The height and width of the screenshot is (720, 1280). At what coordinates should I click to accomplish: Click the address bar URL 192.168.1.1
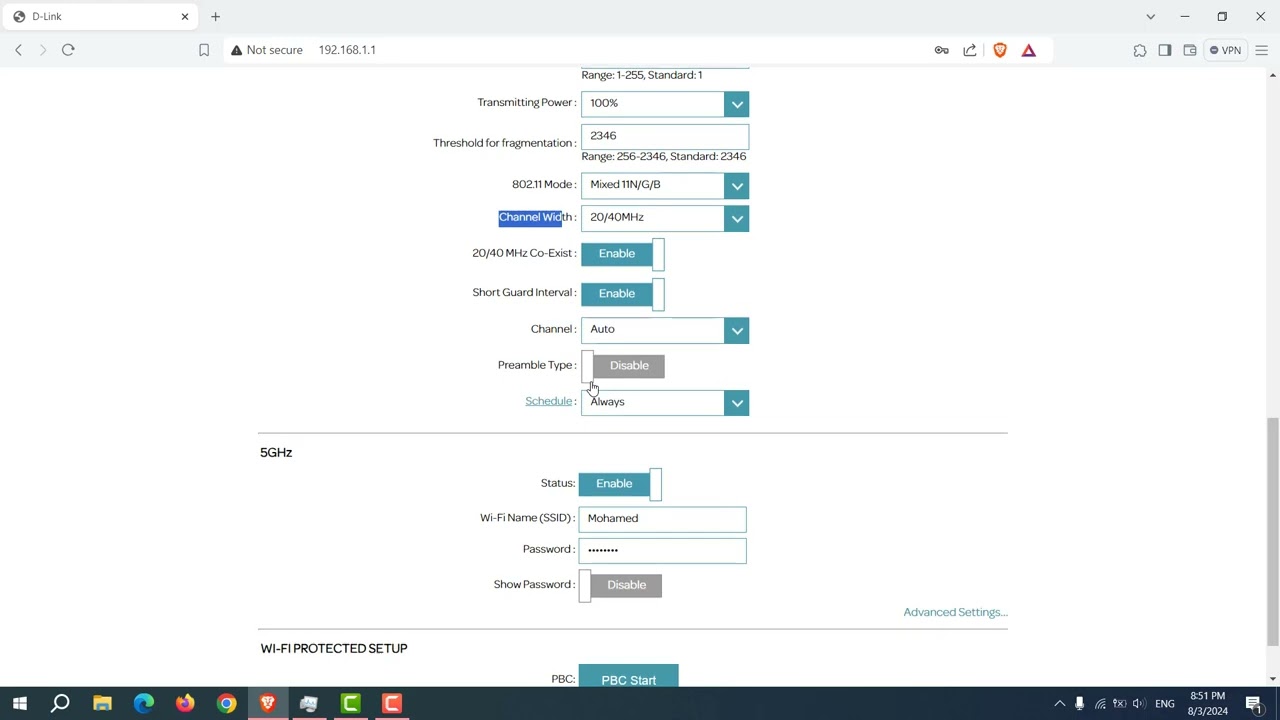tap(347, 50)
